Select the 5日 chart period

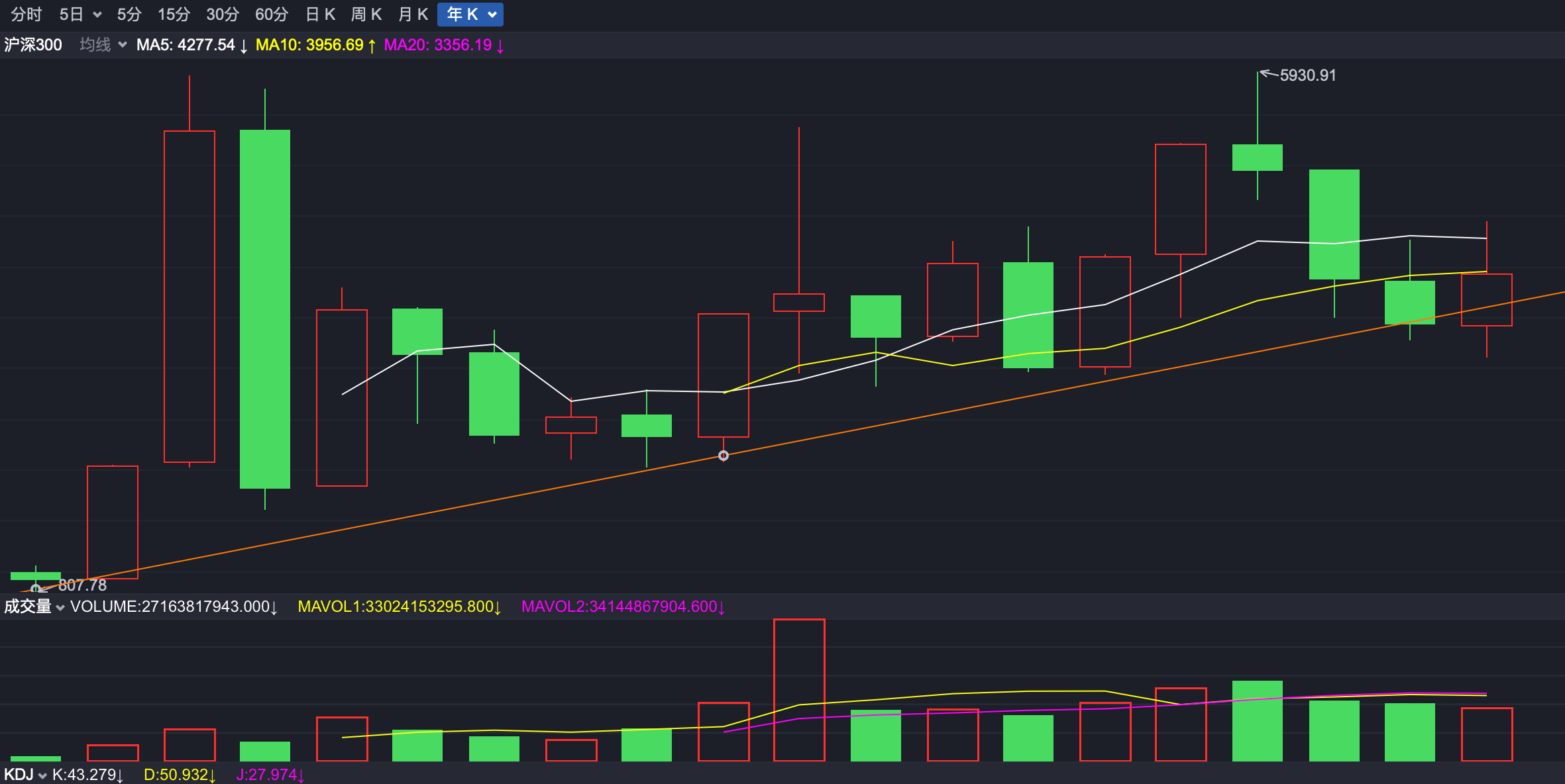(x=72, y=14)
